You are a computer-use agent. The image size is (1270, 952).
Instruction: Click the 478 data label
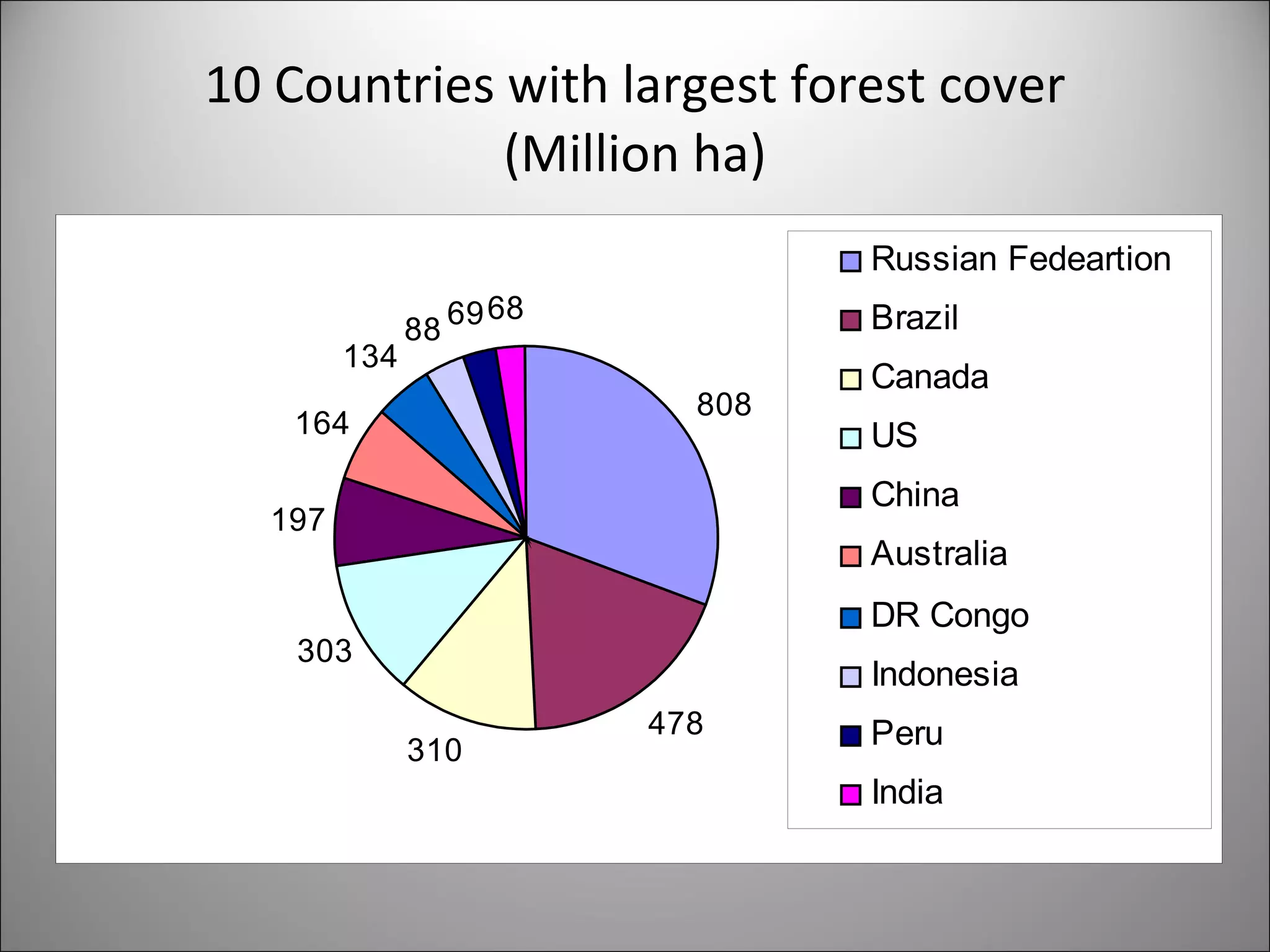(x=675, y=723)
